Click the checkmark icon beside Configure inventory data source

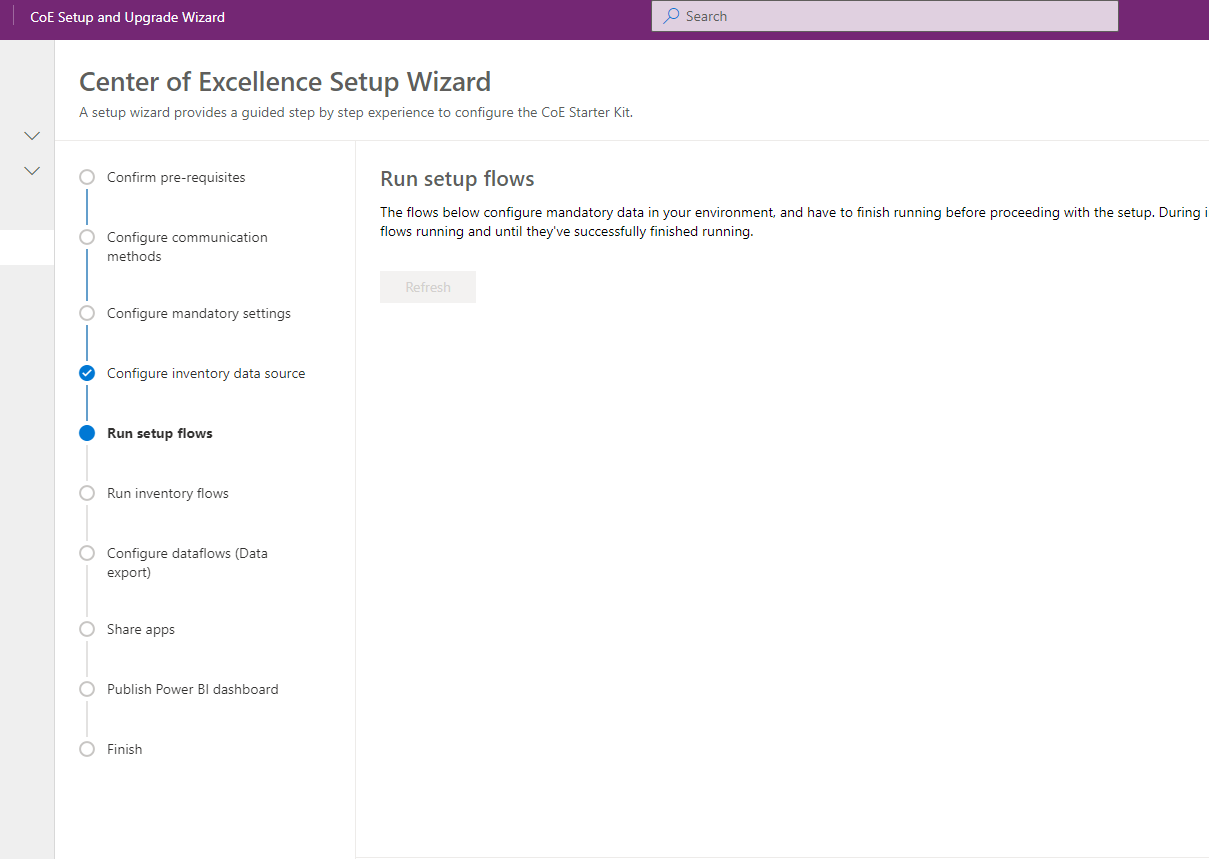click(87, 372)
